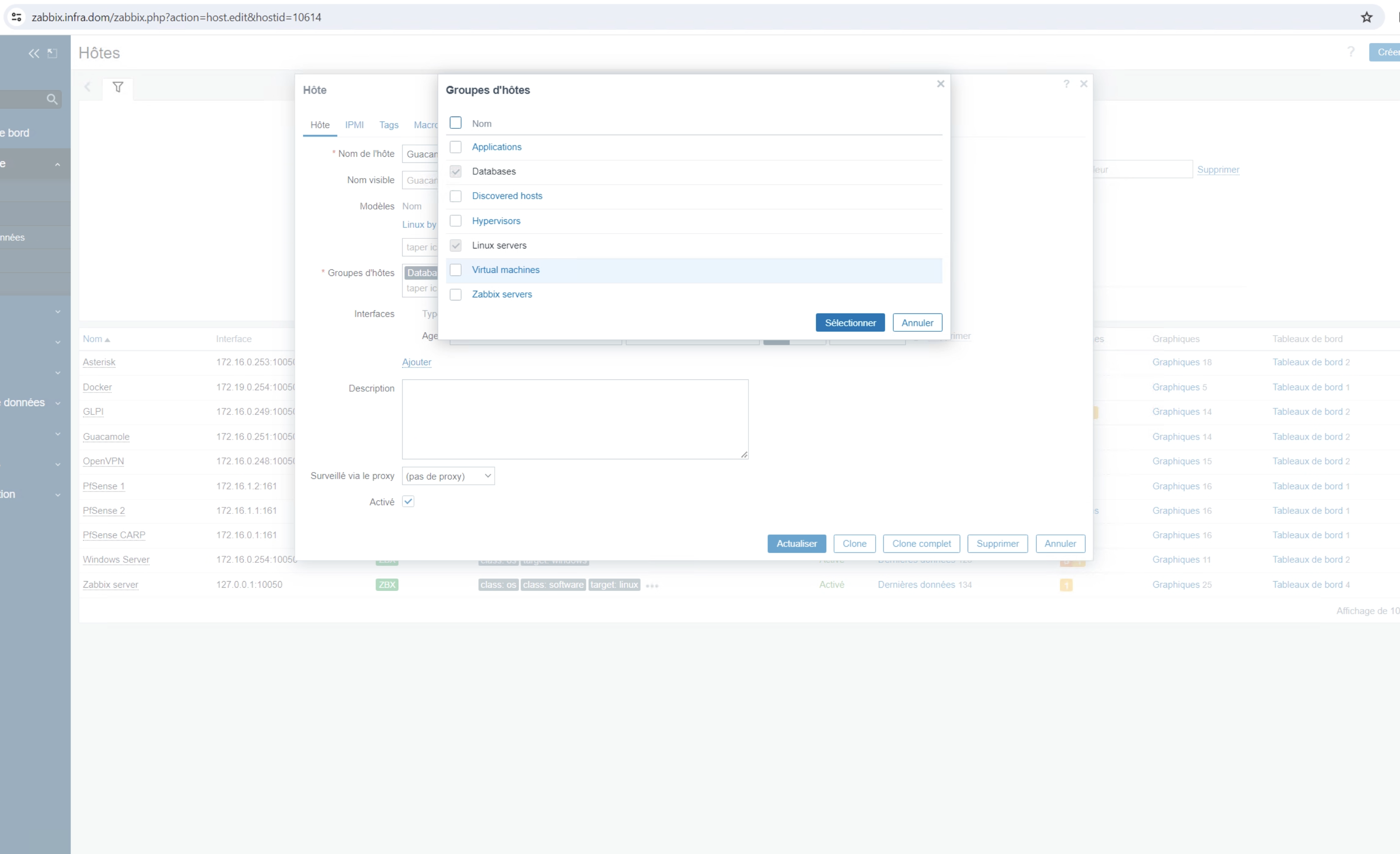The width and height of the screenshot is (1400, 854).
Task: Expand the données sidebar menu chevron
Action: 57,403
